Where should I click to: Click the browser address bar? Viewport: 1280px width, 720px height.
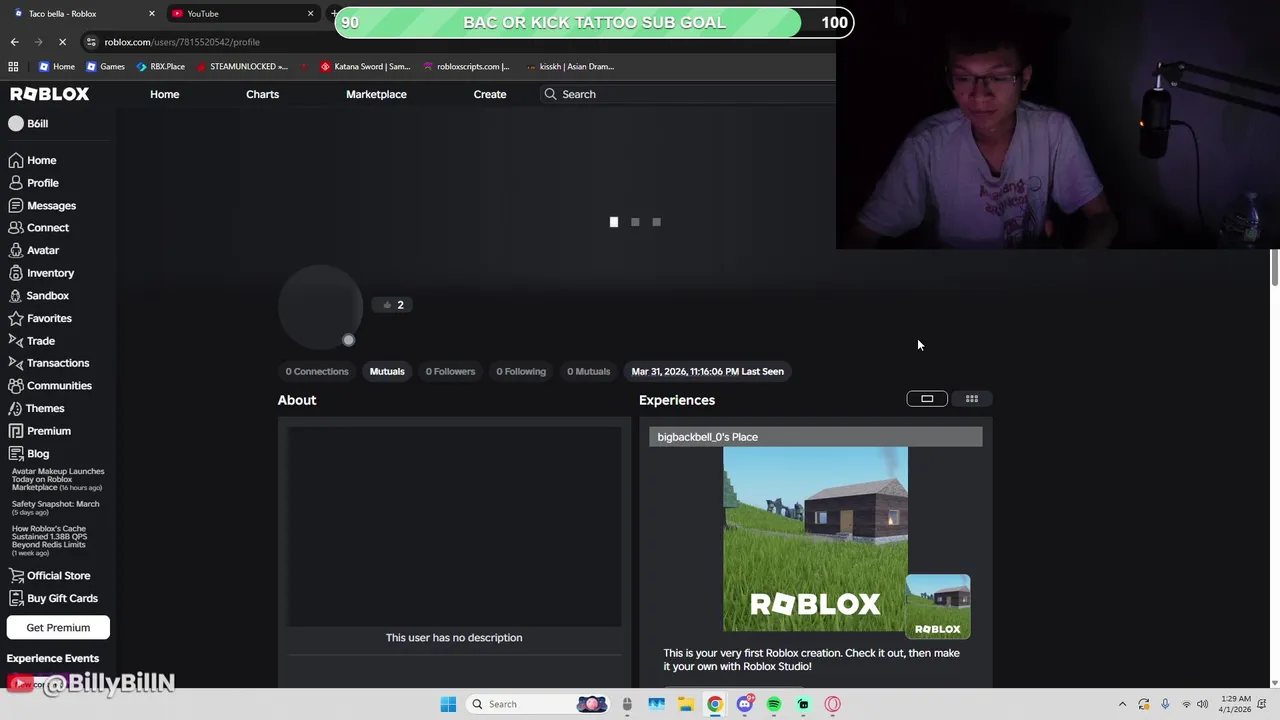point(460,42)
